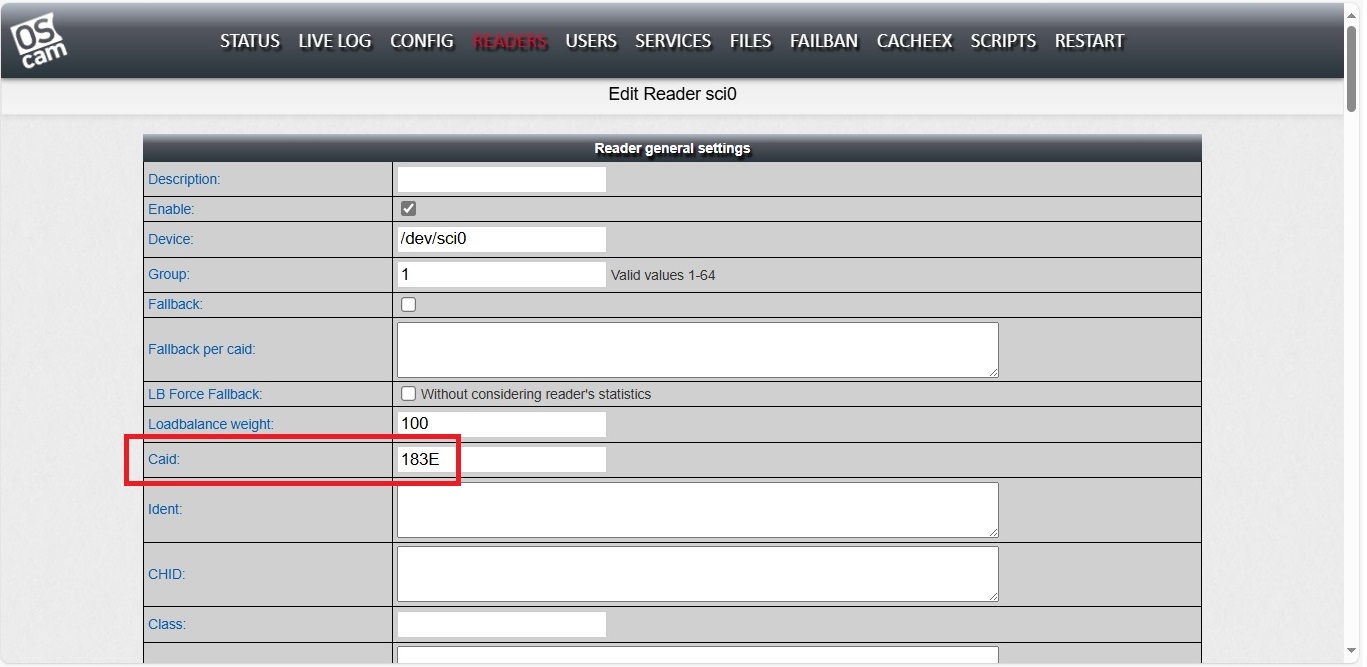Switch to the USERS page

590,41
